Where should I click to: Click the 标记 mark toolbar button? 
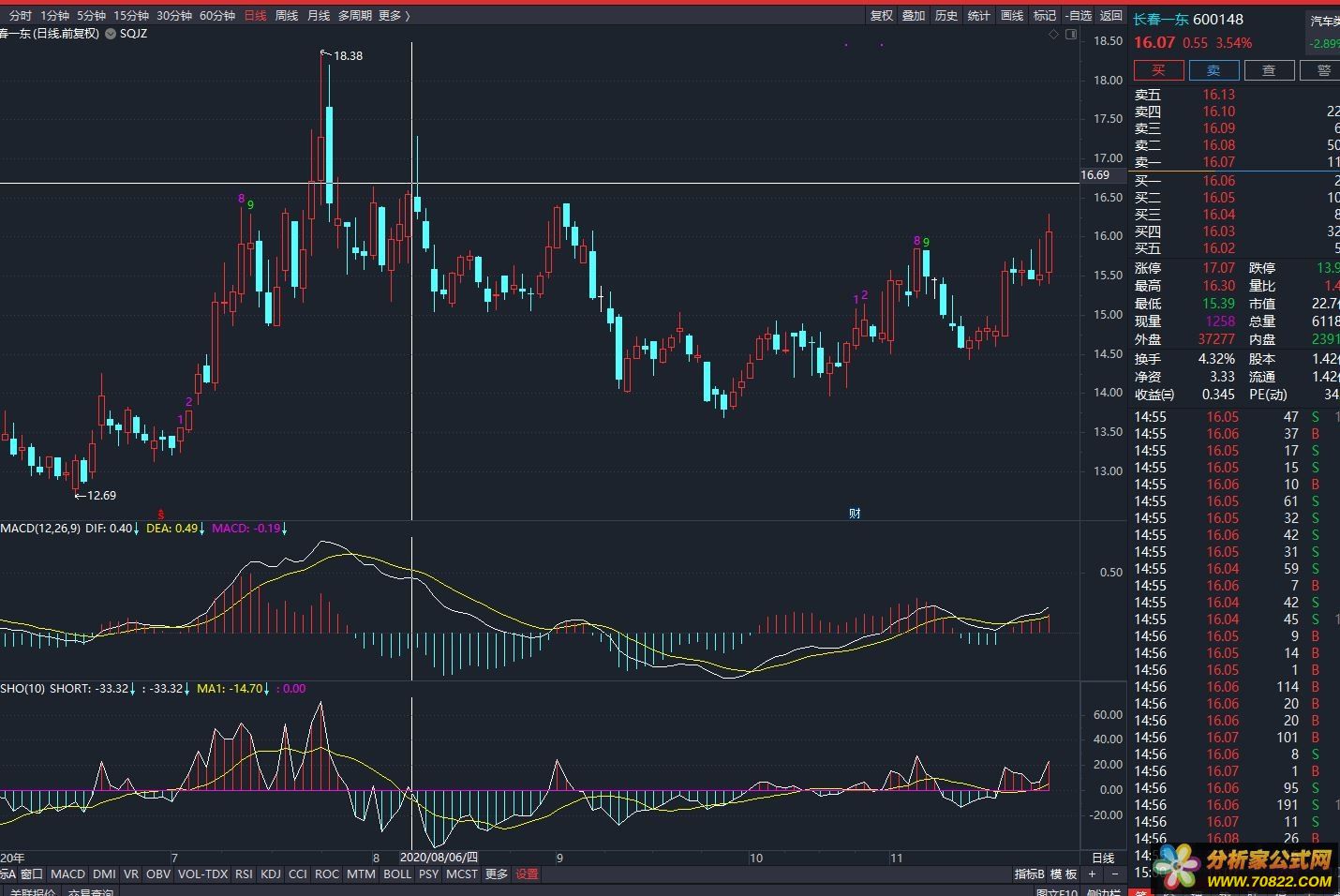(1045, 15)
